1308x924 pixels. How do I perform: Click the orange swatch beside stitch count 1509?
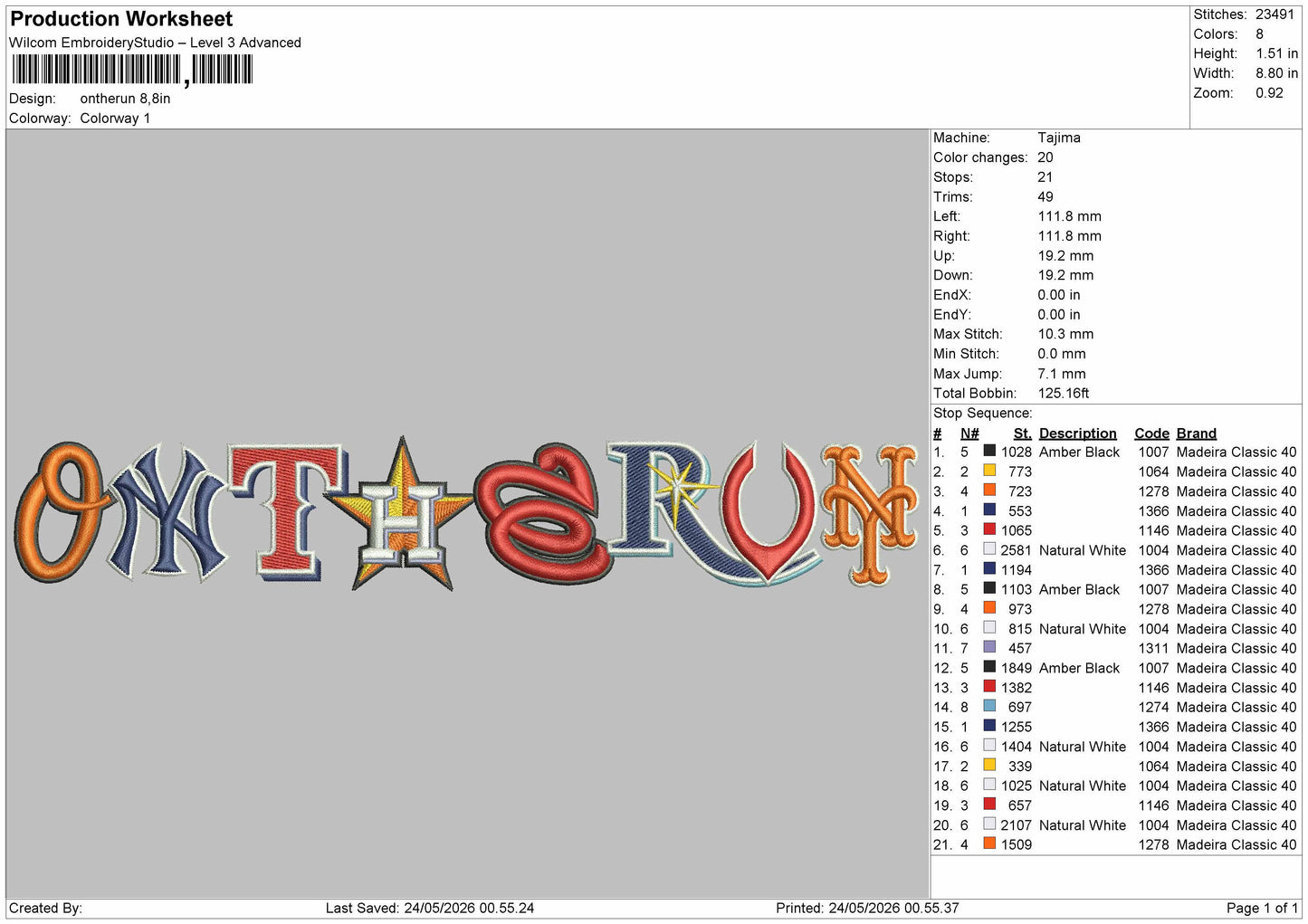click(x=989, y=843)
